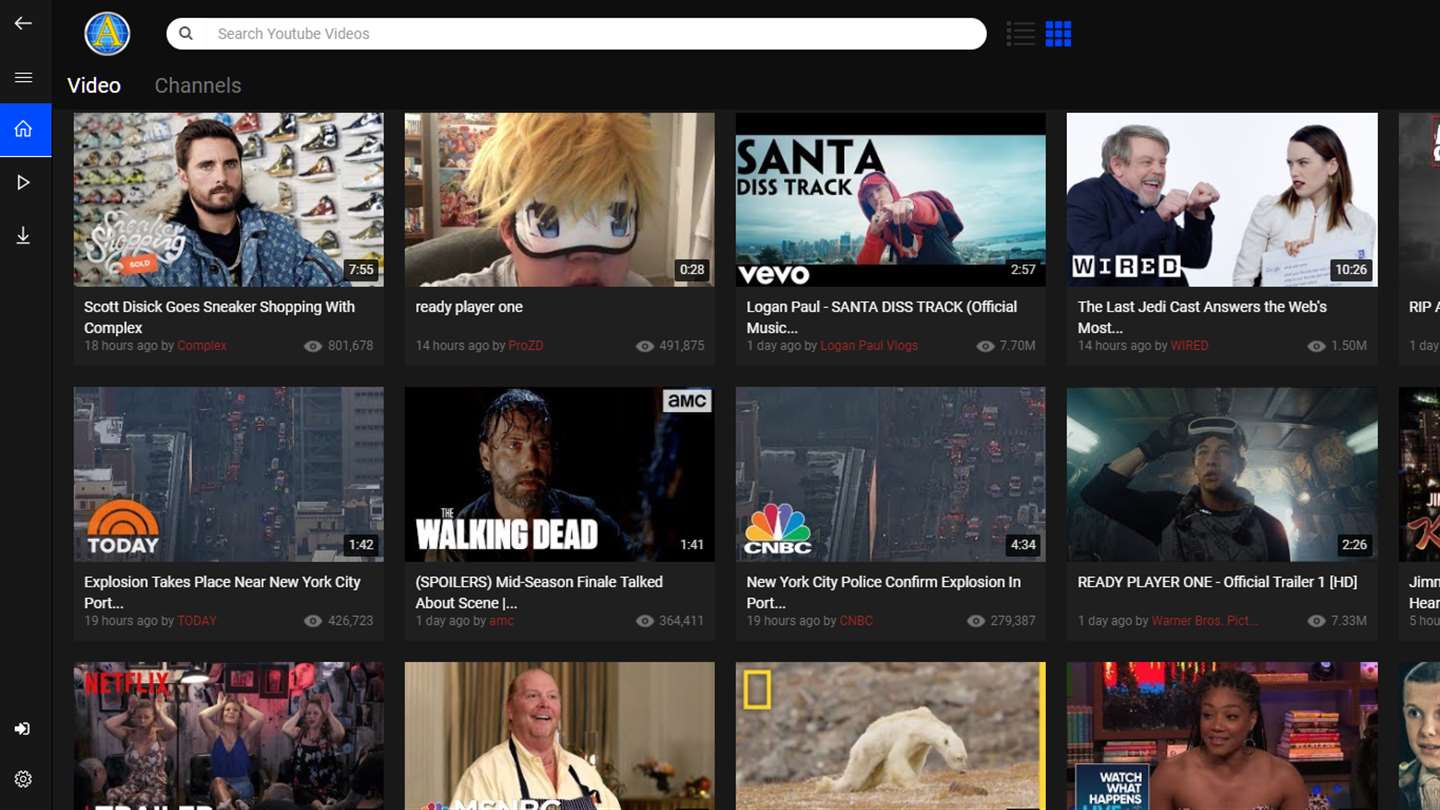This screenshot has width=1440, height=810.
Task: Click the back arrow icon
Action: 23,23
